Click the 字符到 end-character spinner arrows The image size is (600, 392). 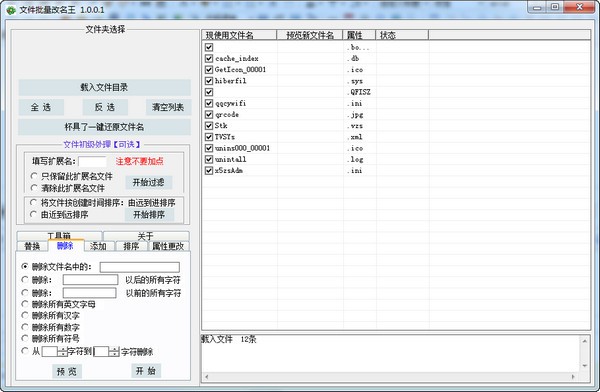point(114,352)
